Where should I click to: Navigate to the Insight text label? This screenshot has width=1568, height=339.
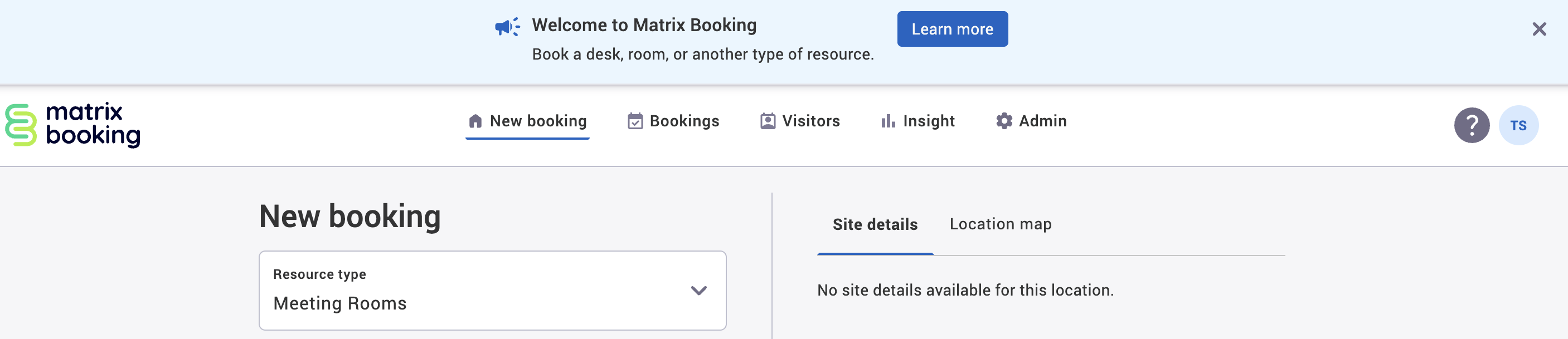click(x=928, y=121)
